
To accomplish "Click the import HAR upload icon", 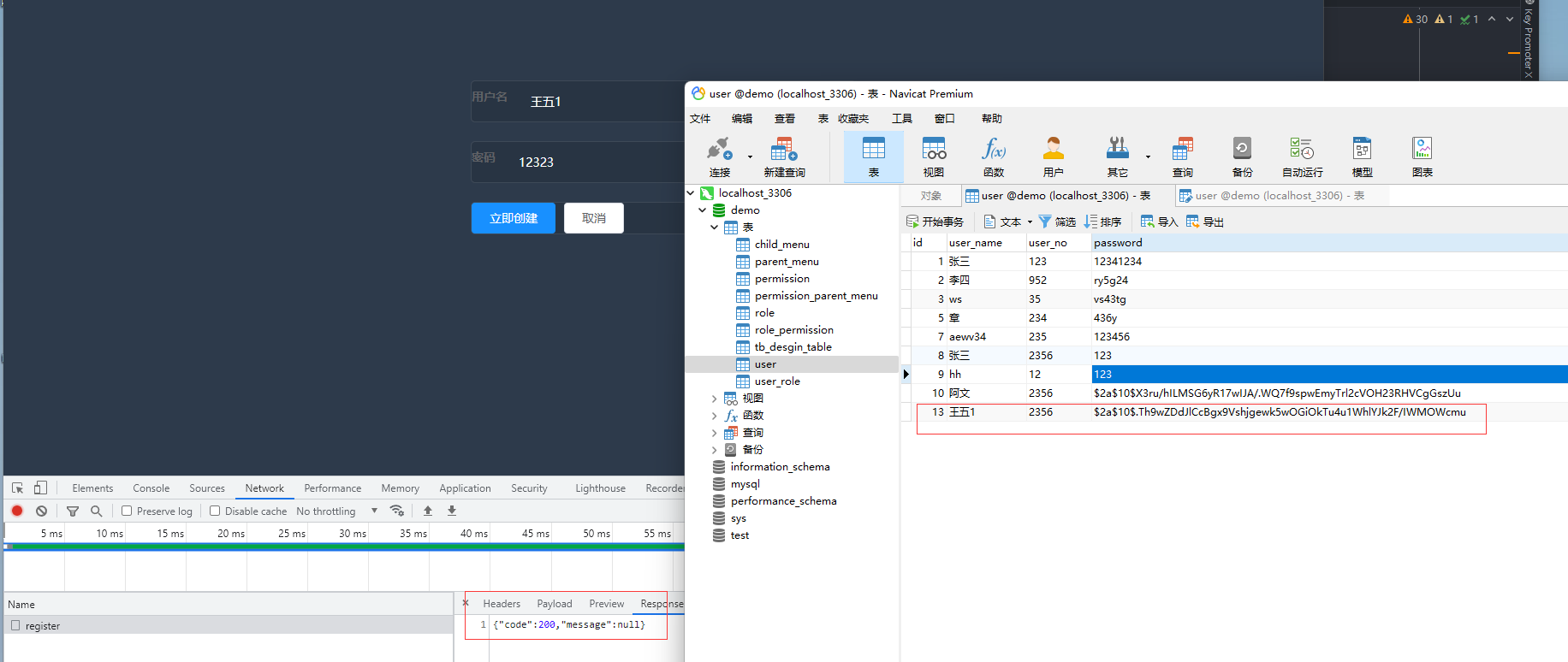I will pyautogui.click(x=428, y=511).
